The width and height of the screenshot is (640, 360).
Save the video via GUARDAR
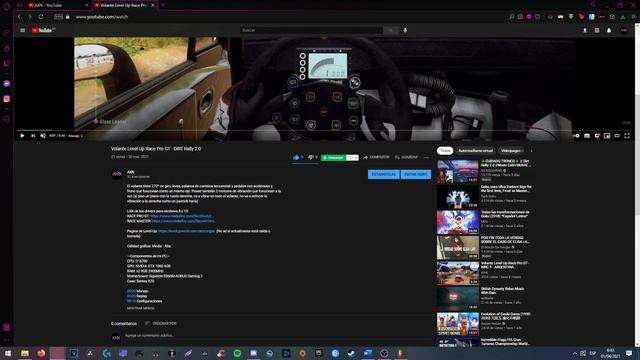point(407,157)
